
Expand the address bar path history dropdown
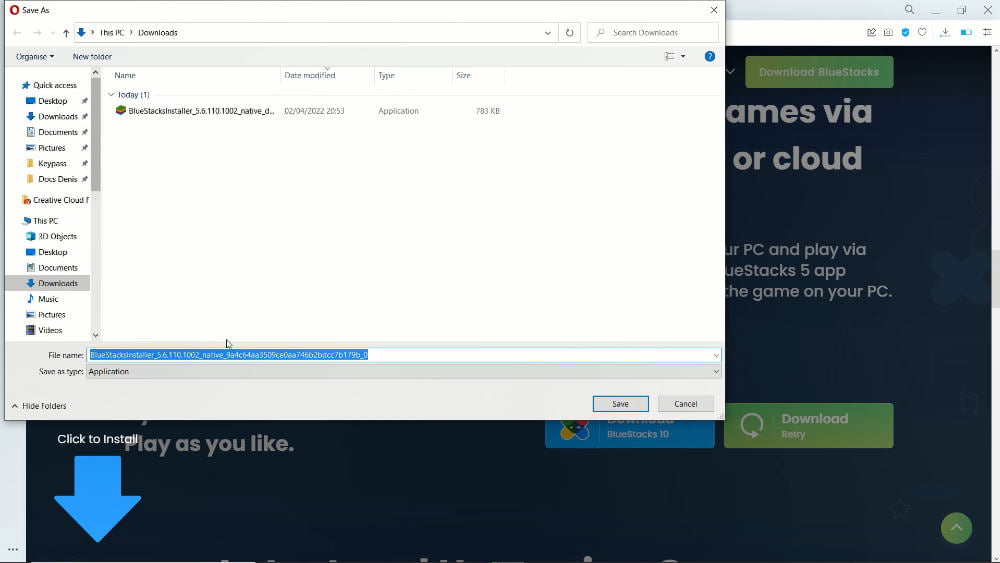coord(547,33)
